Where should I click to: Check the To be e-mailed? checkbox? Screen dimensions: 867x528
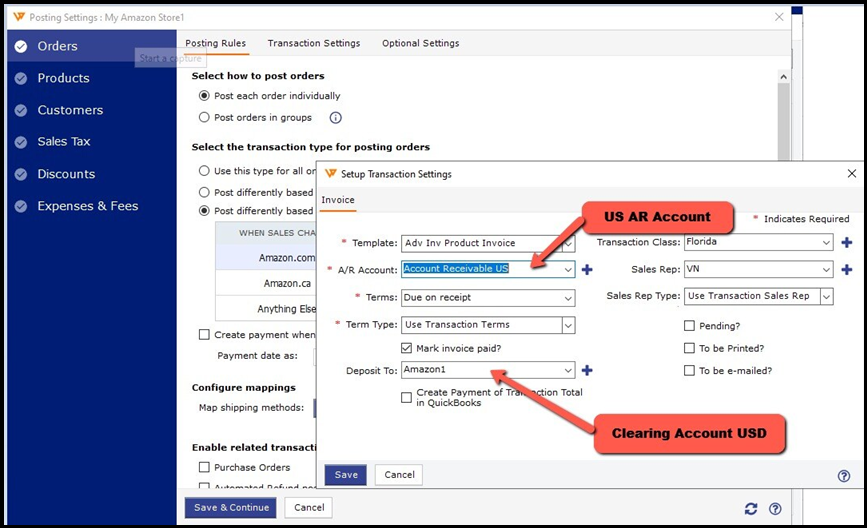click(690, 371)
